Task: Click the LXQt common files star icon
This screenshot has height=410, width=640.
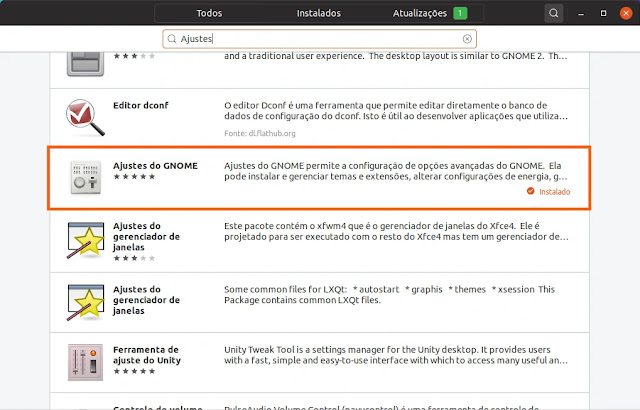Action: 86,303
